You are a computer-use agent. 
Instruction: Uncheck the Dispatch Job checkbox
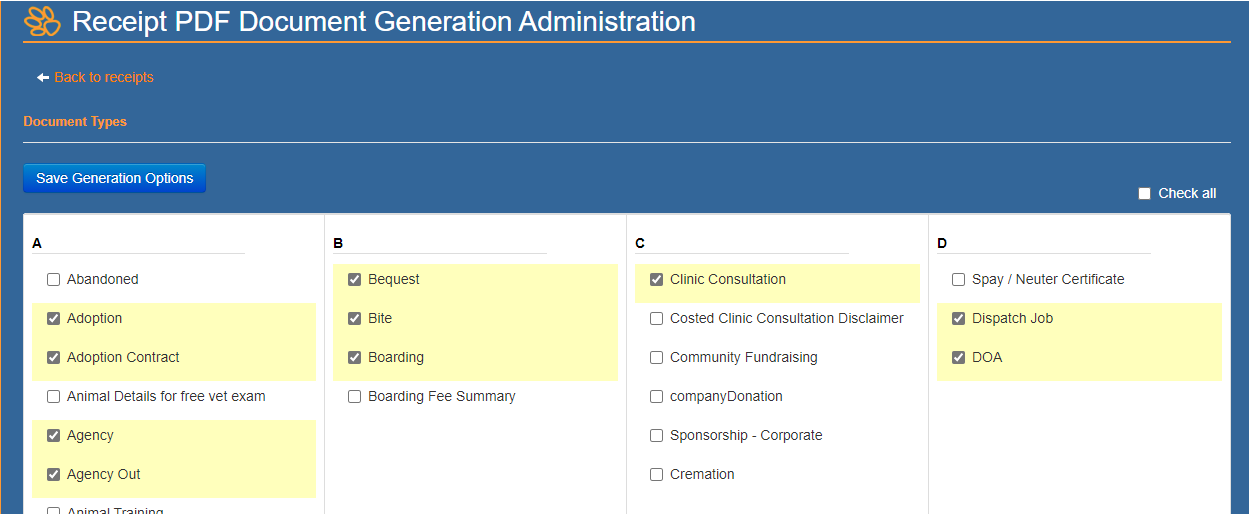[959, 319]
